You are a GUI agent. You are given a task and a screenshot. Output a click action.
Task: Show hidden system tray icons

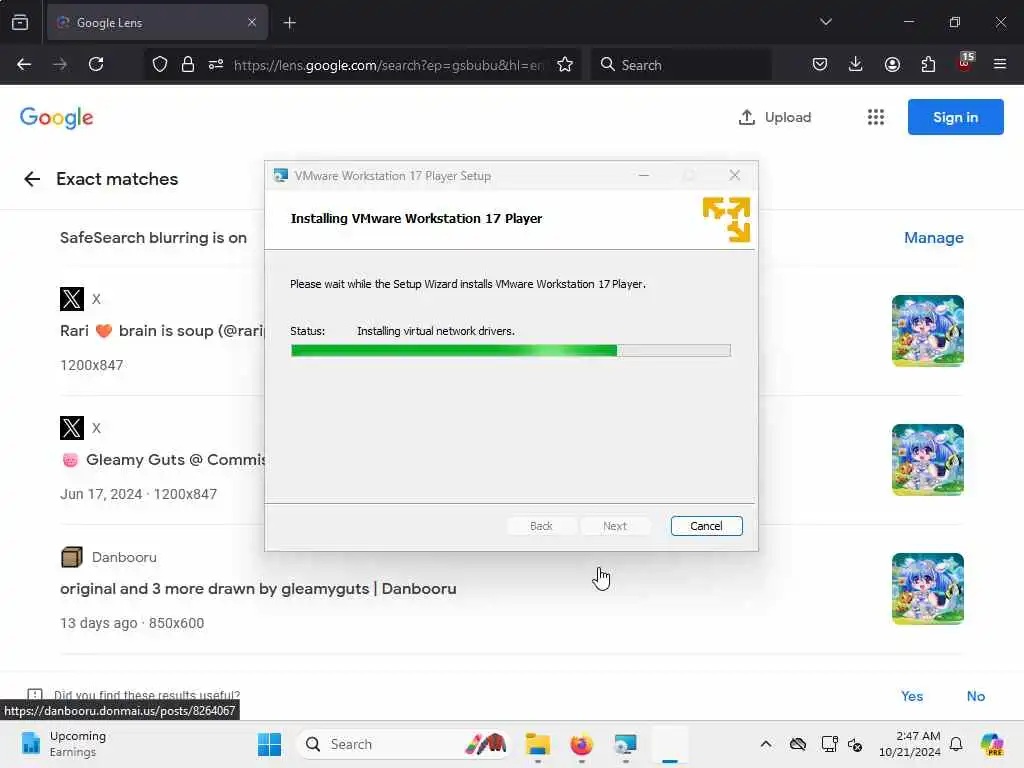[766, 744]
